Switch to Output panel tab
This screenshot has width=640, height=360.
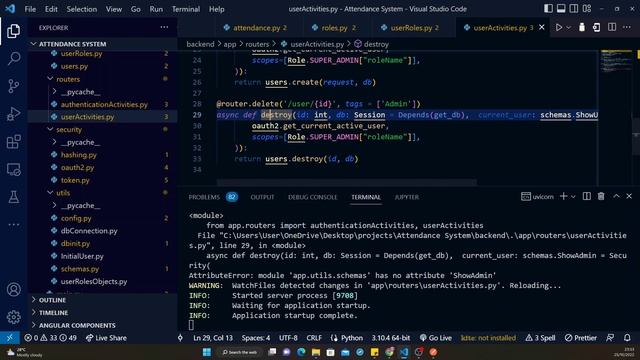click(262, 197)
